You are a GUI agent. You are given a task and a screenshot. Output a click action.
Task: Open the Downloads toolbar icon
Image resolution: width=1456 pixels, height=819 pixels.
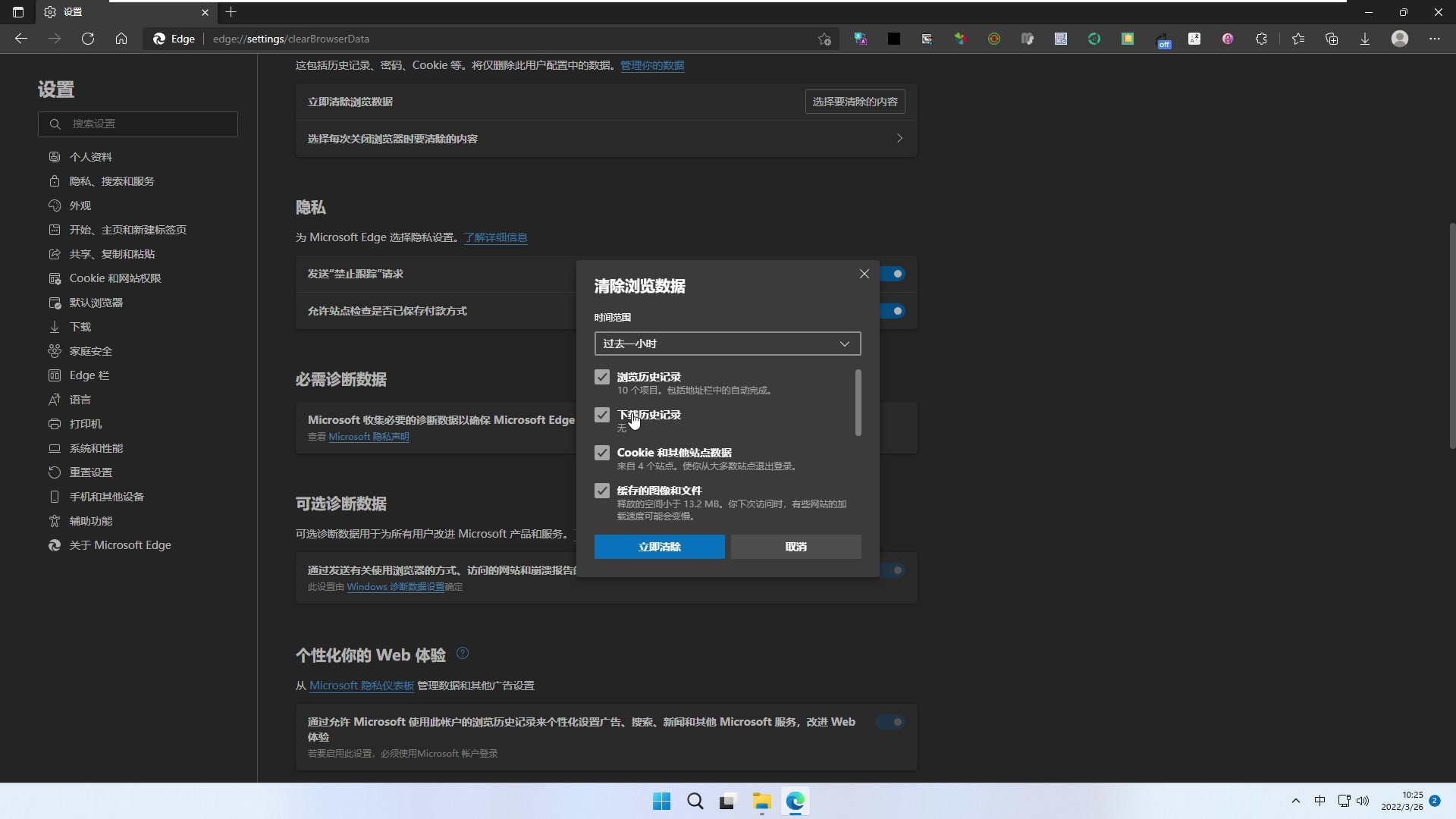(1365, 39)
